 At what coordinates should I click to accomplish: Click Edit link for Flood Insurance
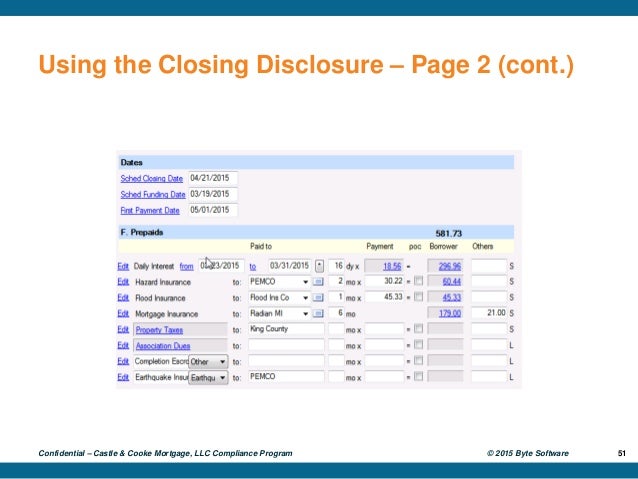pos(123,297)
